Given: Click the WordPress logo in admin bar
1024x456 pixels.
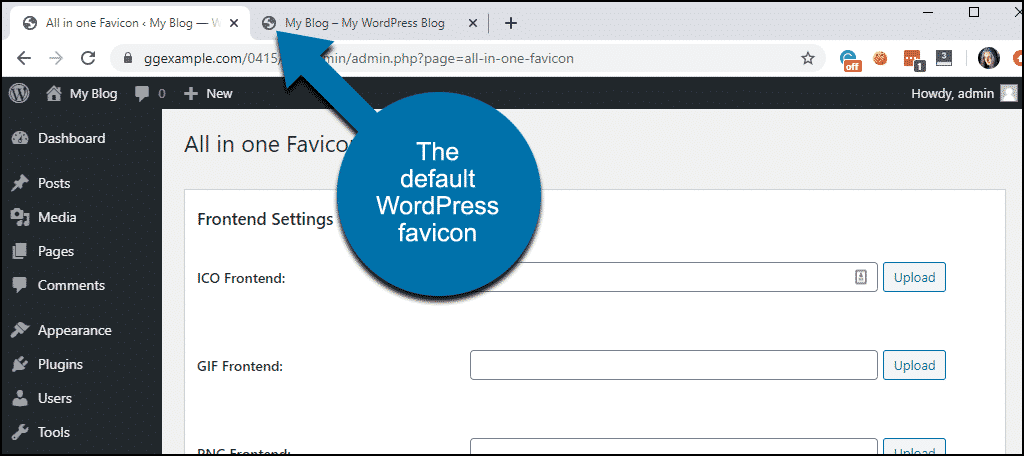Looking at the screenshot, I should click(x=20, y=93).
